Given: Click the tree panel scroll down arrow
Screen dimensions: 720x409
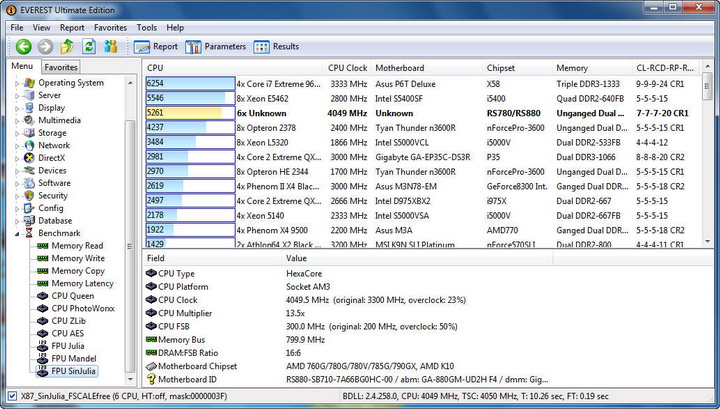Looking at the screenshot, I should tap(130, 379).
